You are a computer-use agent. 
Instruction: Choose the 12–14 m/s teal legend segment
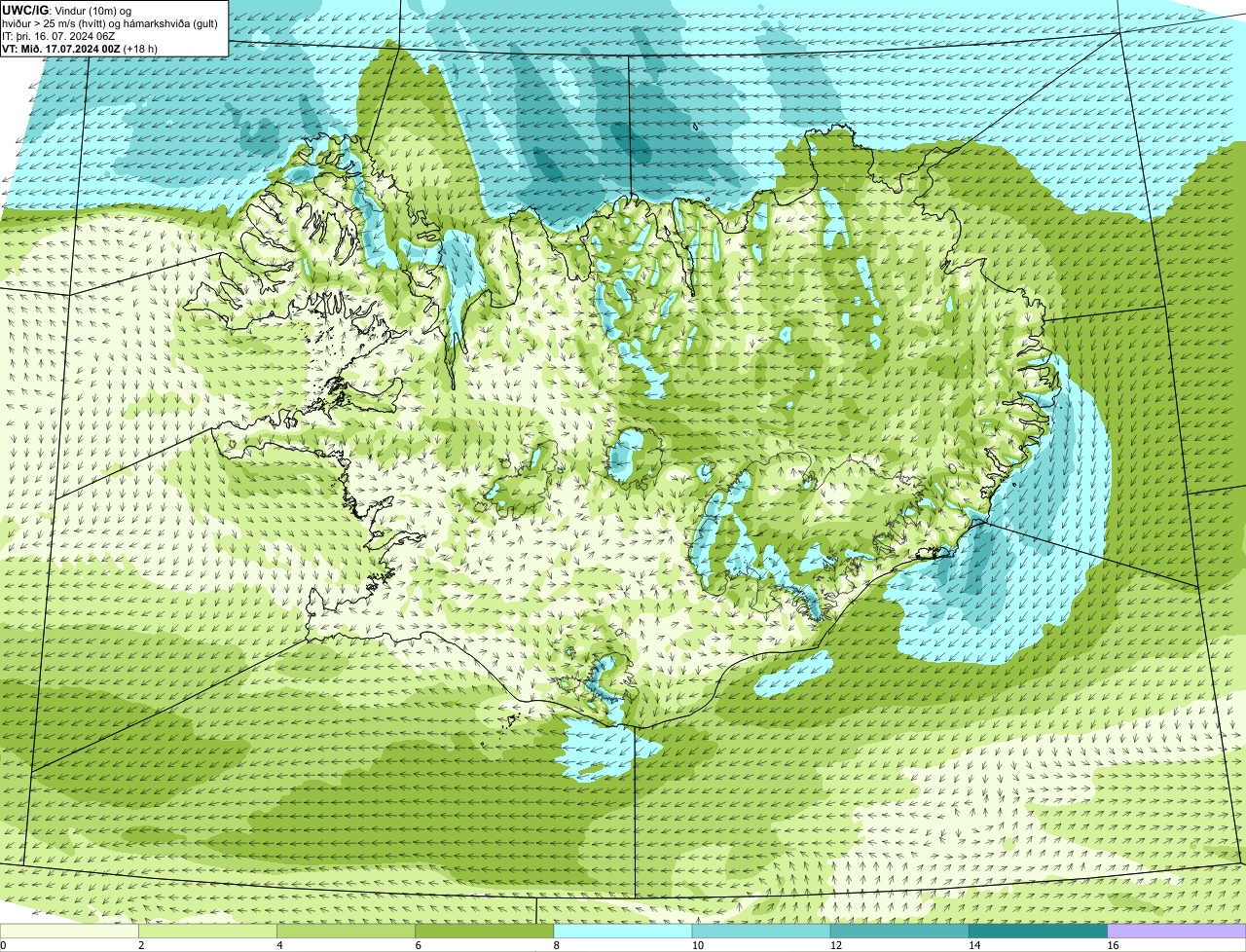(899, 932)
